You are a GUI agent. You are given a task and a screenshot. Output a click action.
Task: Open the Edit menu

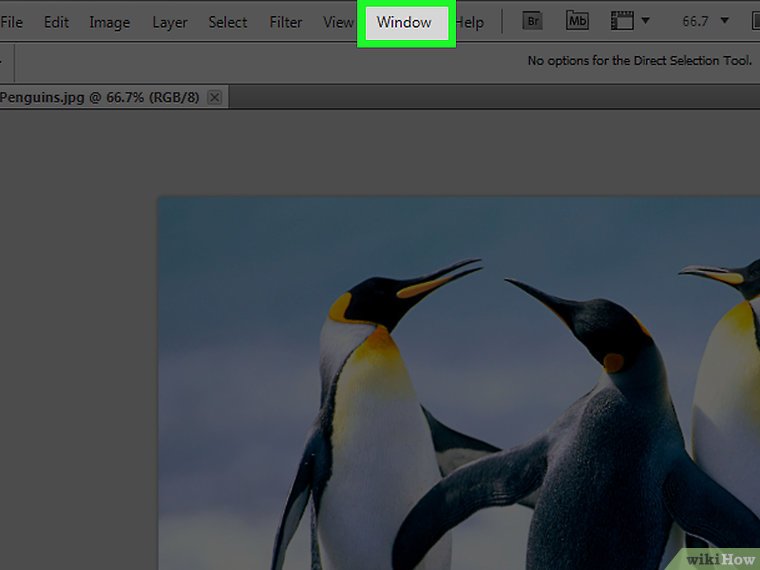point(56,22)
